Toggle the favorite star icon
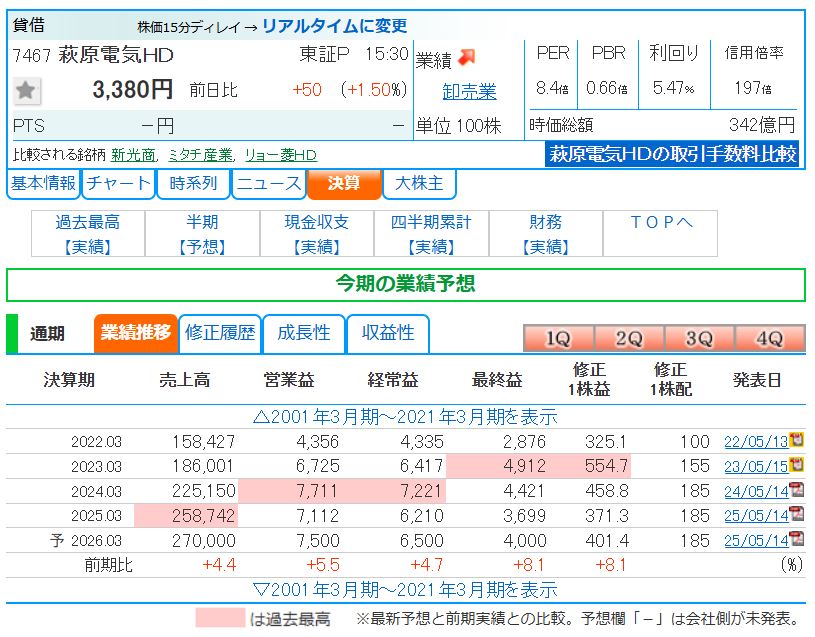The height and width of the screenshot is (637, 815). point(26,90)
